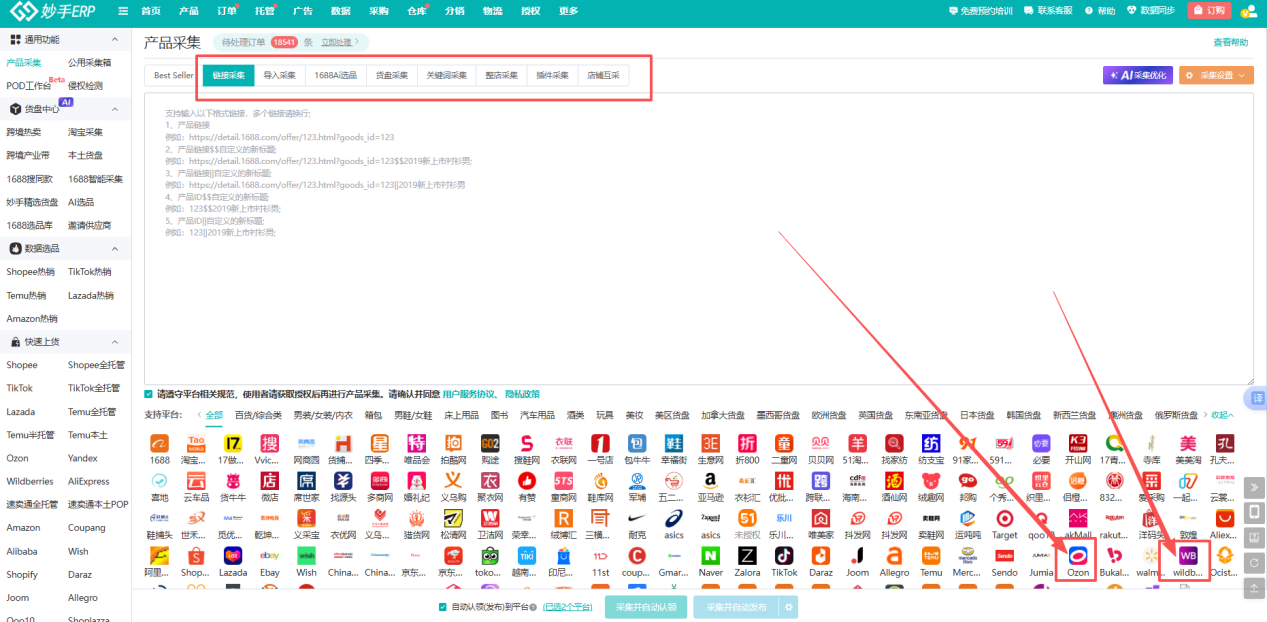Image resolution: width=1267 pixels, height=622 pixels.
Task: Click 收起 to collapse platform categories
Action: click(x=1222, y=415)
